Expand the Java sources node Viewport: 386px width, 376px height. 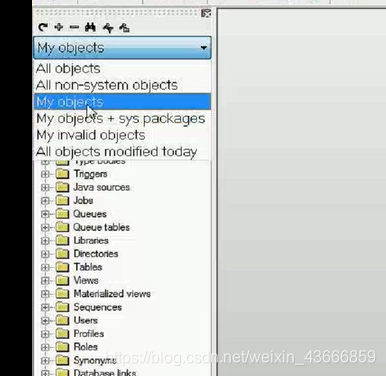point(45,187)
